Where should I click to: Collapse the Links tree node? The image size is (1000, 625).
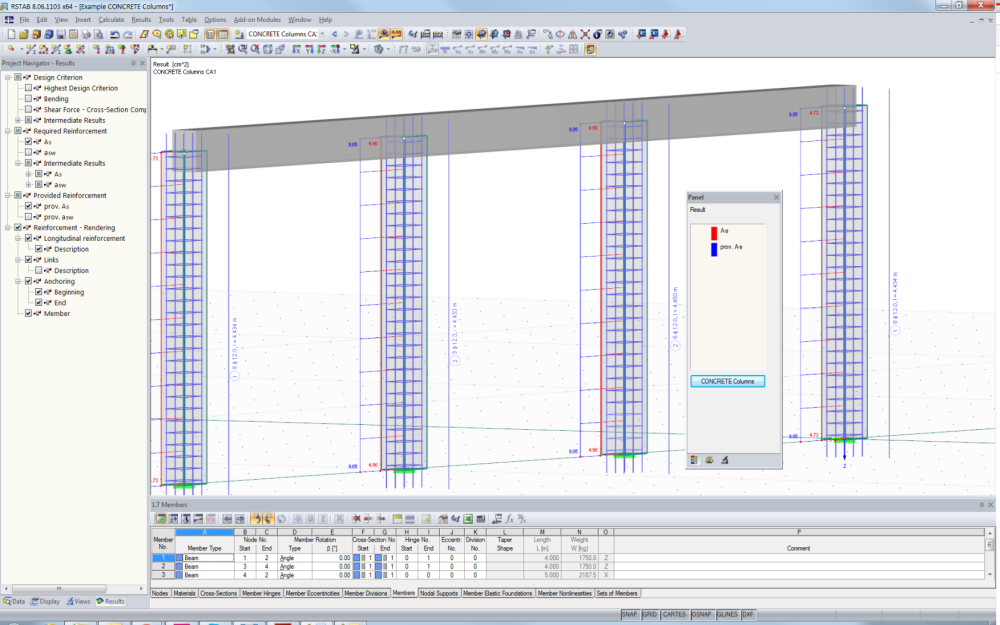(x=18, y=260)
